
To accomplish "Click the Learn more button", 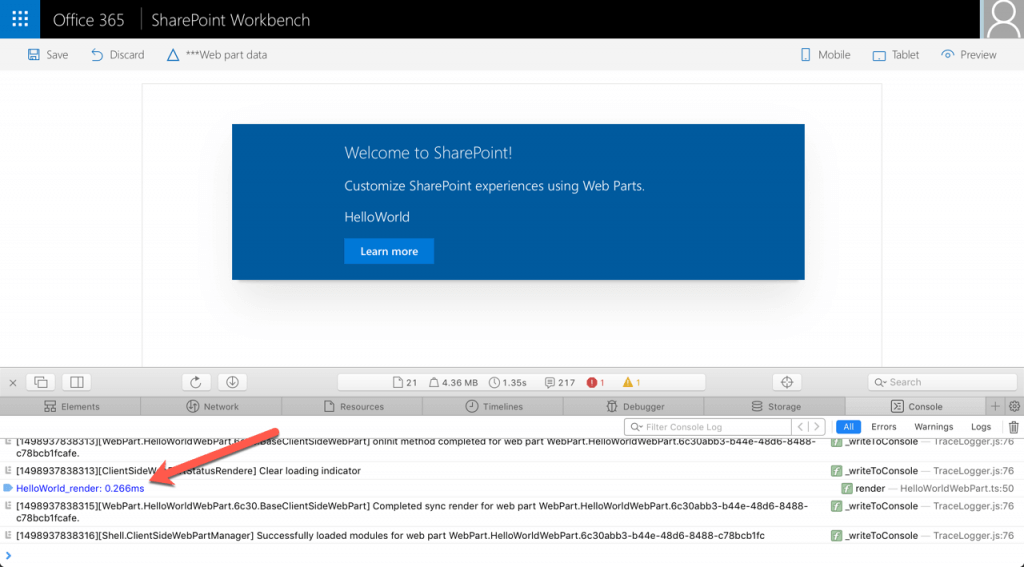I will pyautogui.click(x=389, y=251).
